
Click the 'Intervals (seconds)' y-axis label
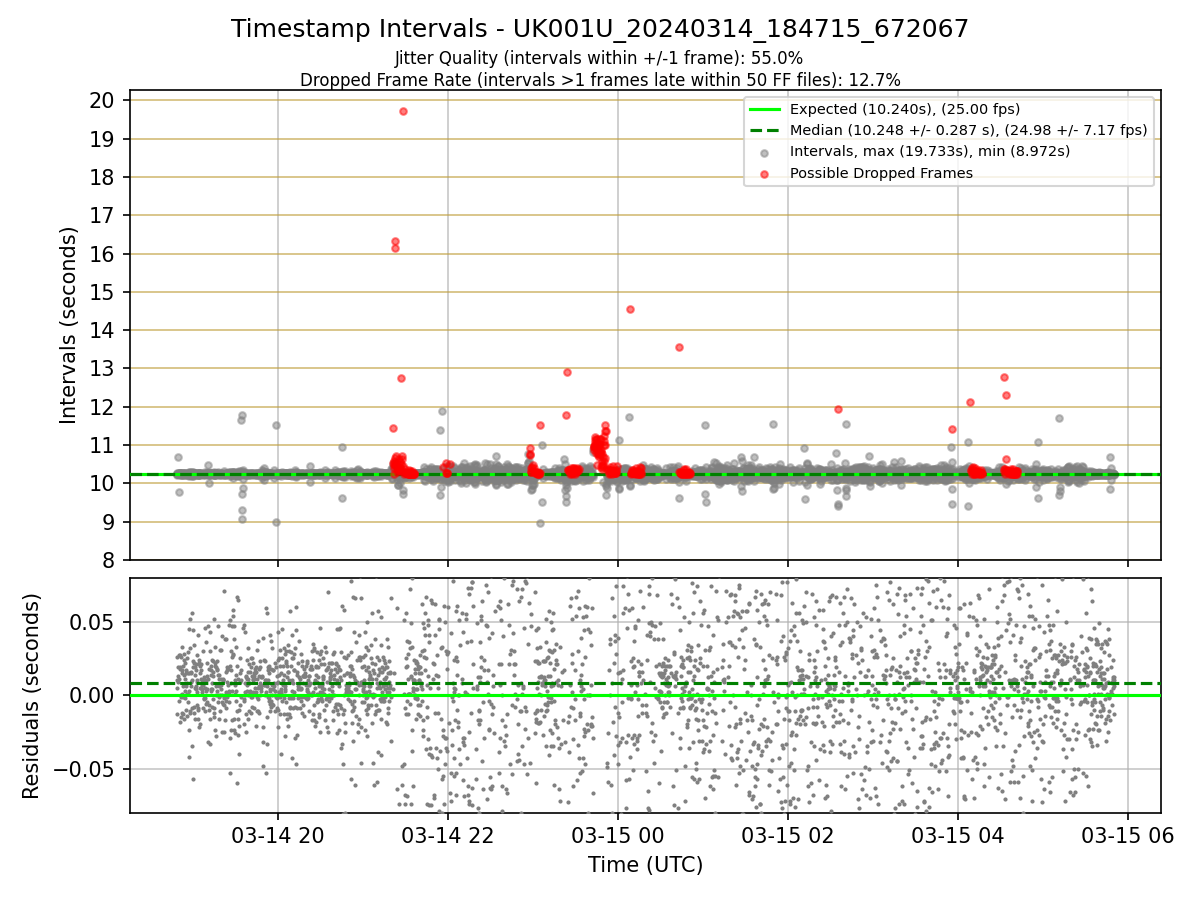[68, 325]
